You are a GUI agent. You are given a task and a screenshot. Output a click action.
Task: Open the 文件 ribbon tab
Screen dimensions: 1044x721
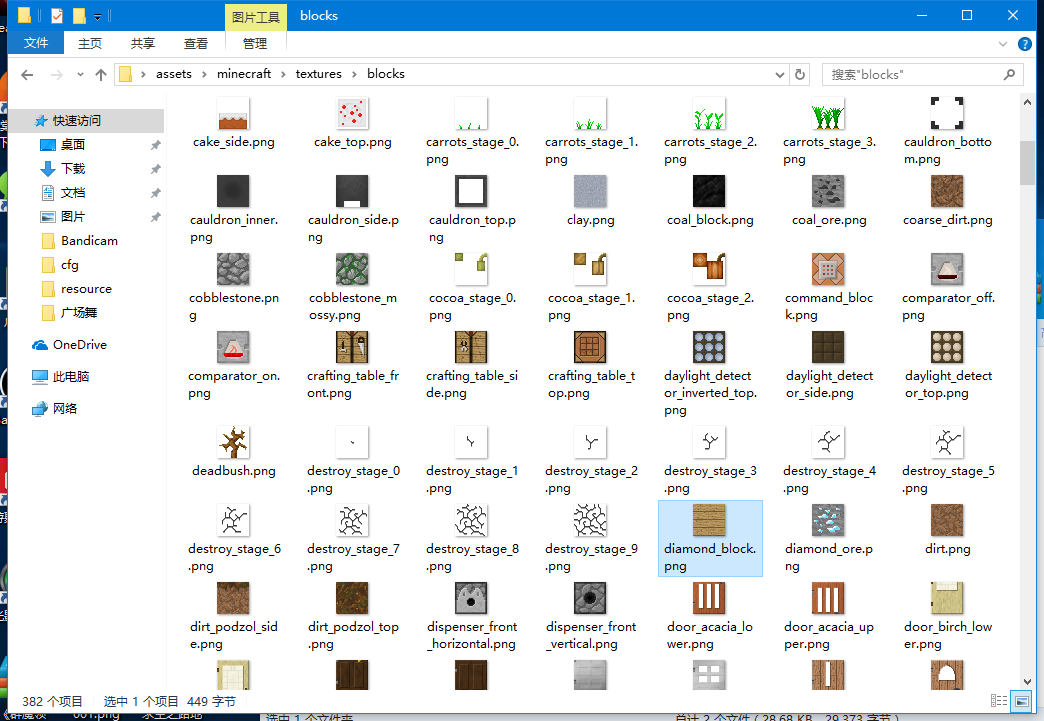[x=36, y=43]
